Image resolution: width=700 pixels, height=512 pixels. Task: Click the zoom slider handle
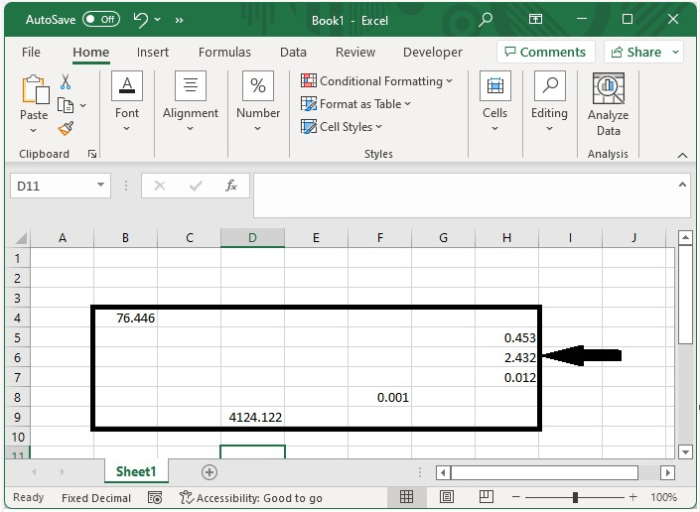pos(575,497)
